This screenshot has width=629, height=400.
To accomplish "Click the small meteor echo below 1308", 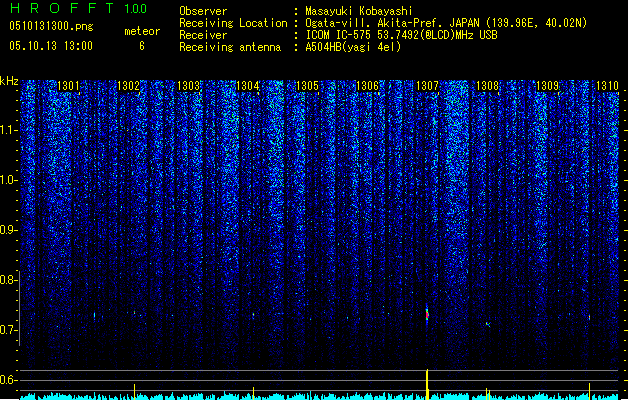I will pos(488,324).
